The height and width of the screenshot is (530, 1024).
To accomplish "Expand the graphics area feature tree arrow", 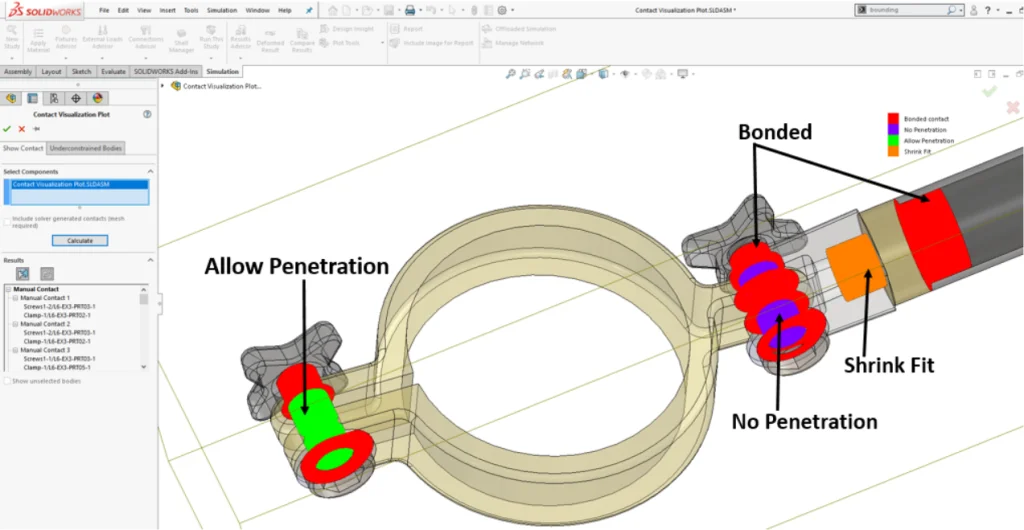I will tap(163, 86).
